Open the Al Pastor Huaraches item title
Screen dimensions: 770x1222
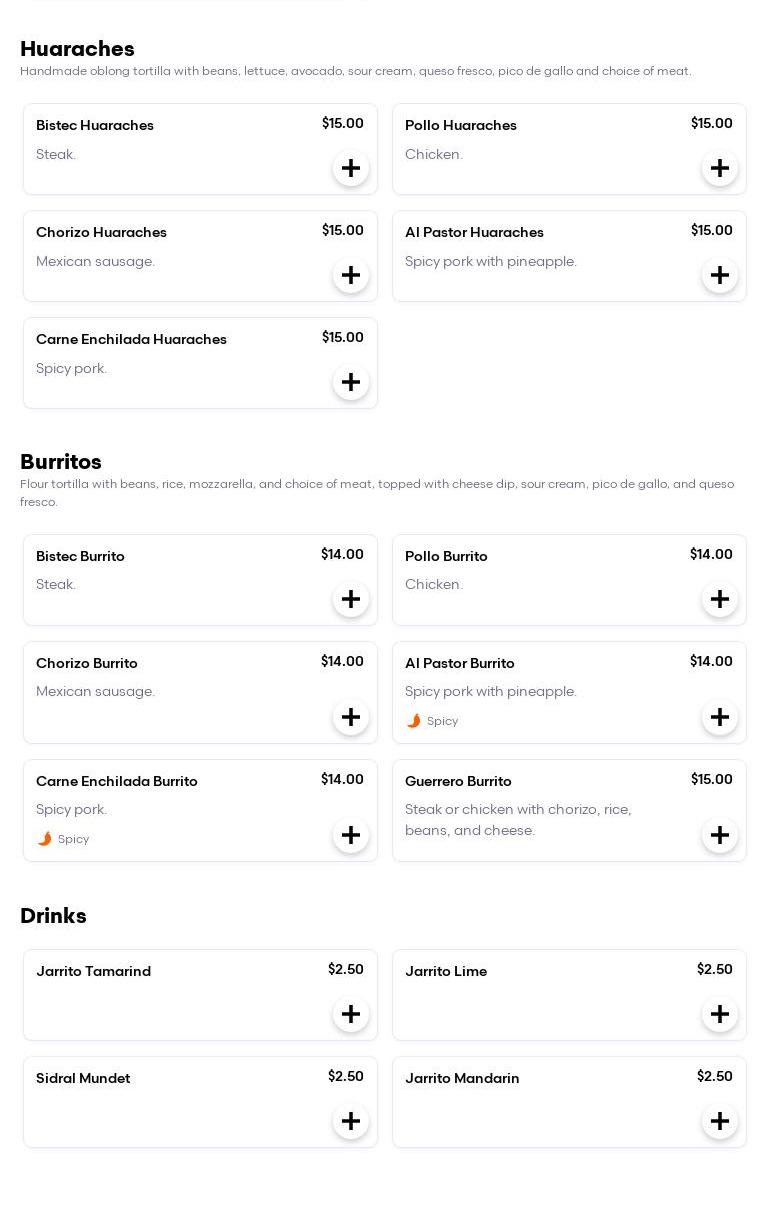click(474, 232)
